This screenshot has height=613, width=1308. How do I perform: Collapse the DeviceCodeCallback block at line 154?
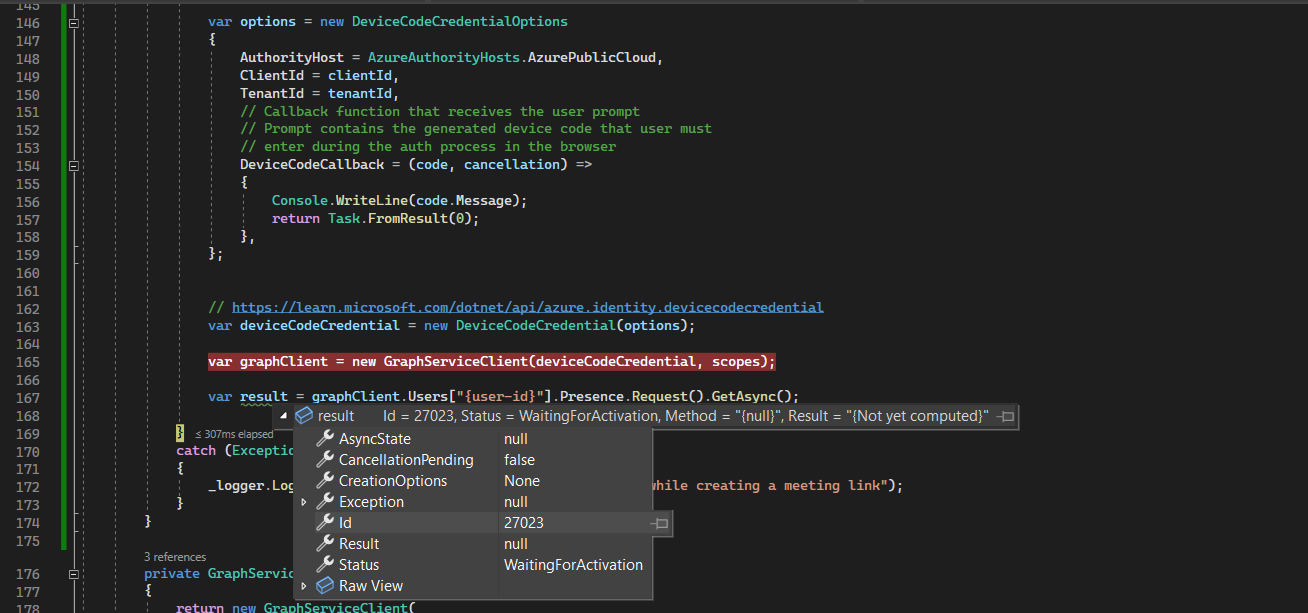click(72, 164)
